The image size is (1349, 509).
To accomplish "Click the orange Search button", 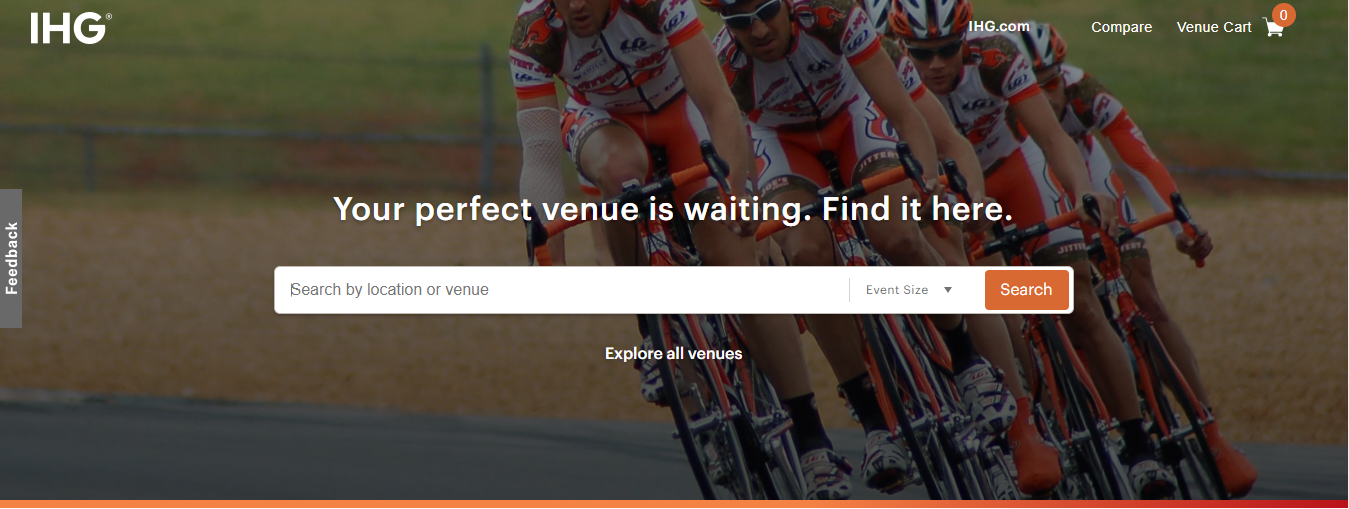I will point(1026,290).
